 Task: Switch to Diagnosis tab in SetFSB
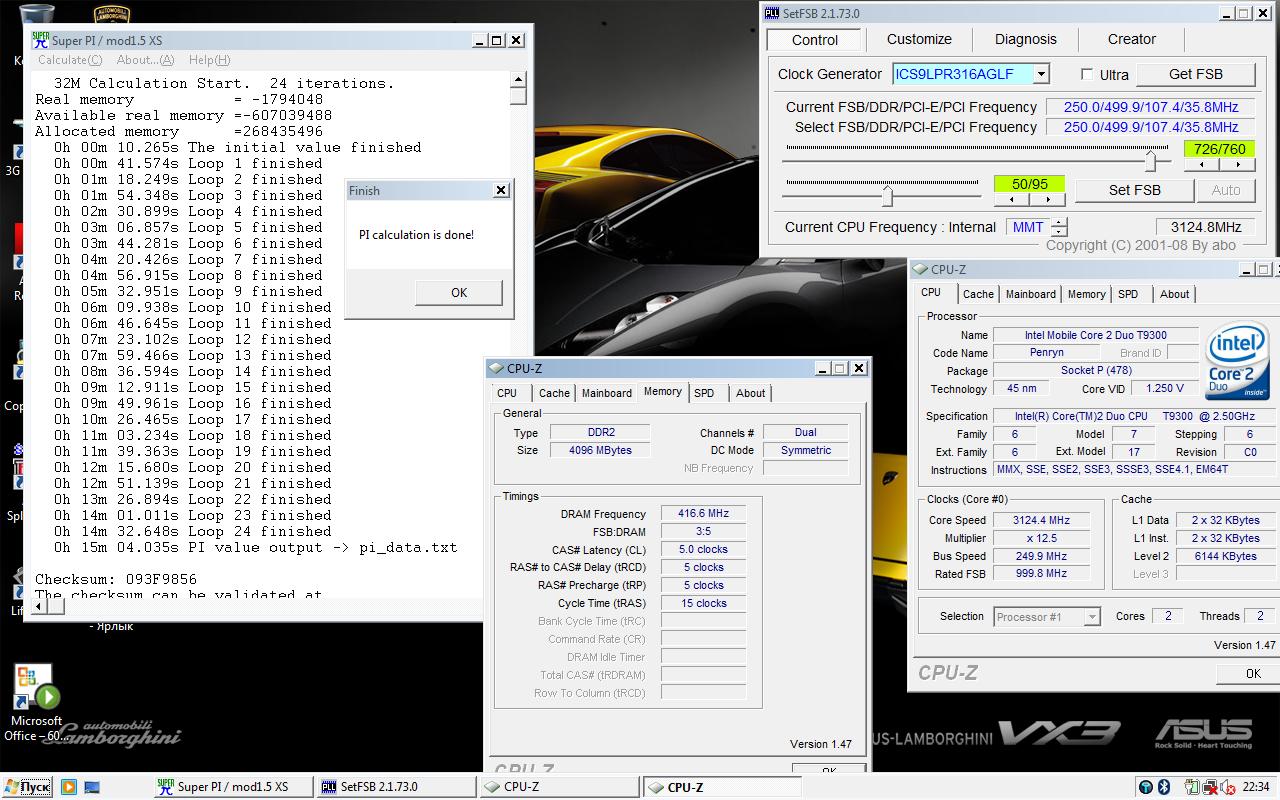[x=1025, y=39]
